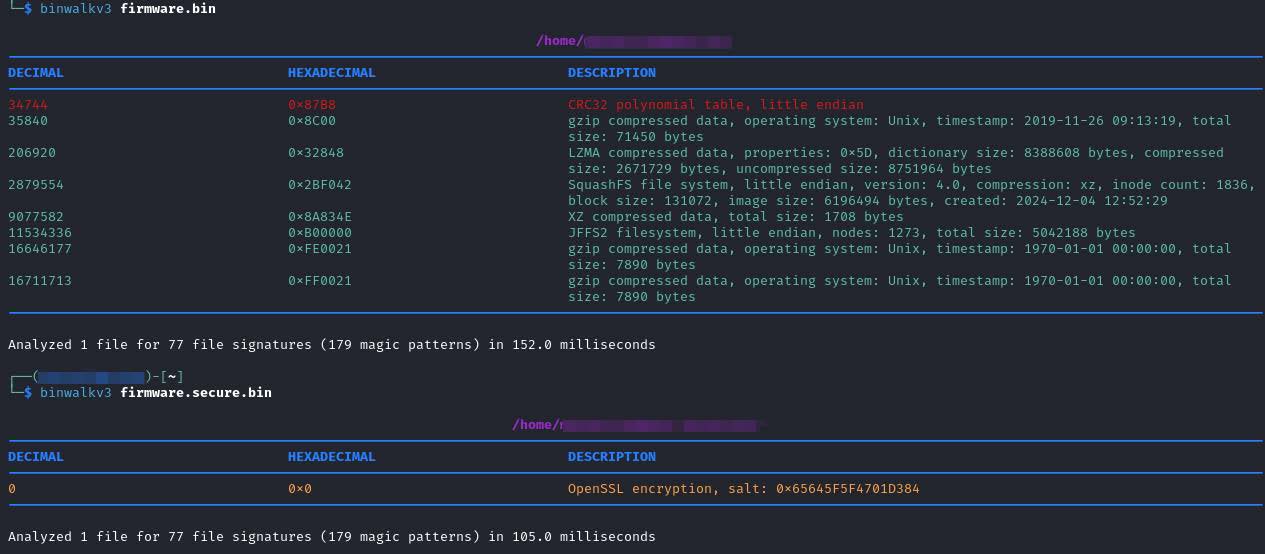The width and height of the screenshot is (1265, 554).
Task: Click the firmware.secure.bin filename in the command
Action: click(x=195, y=392)
